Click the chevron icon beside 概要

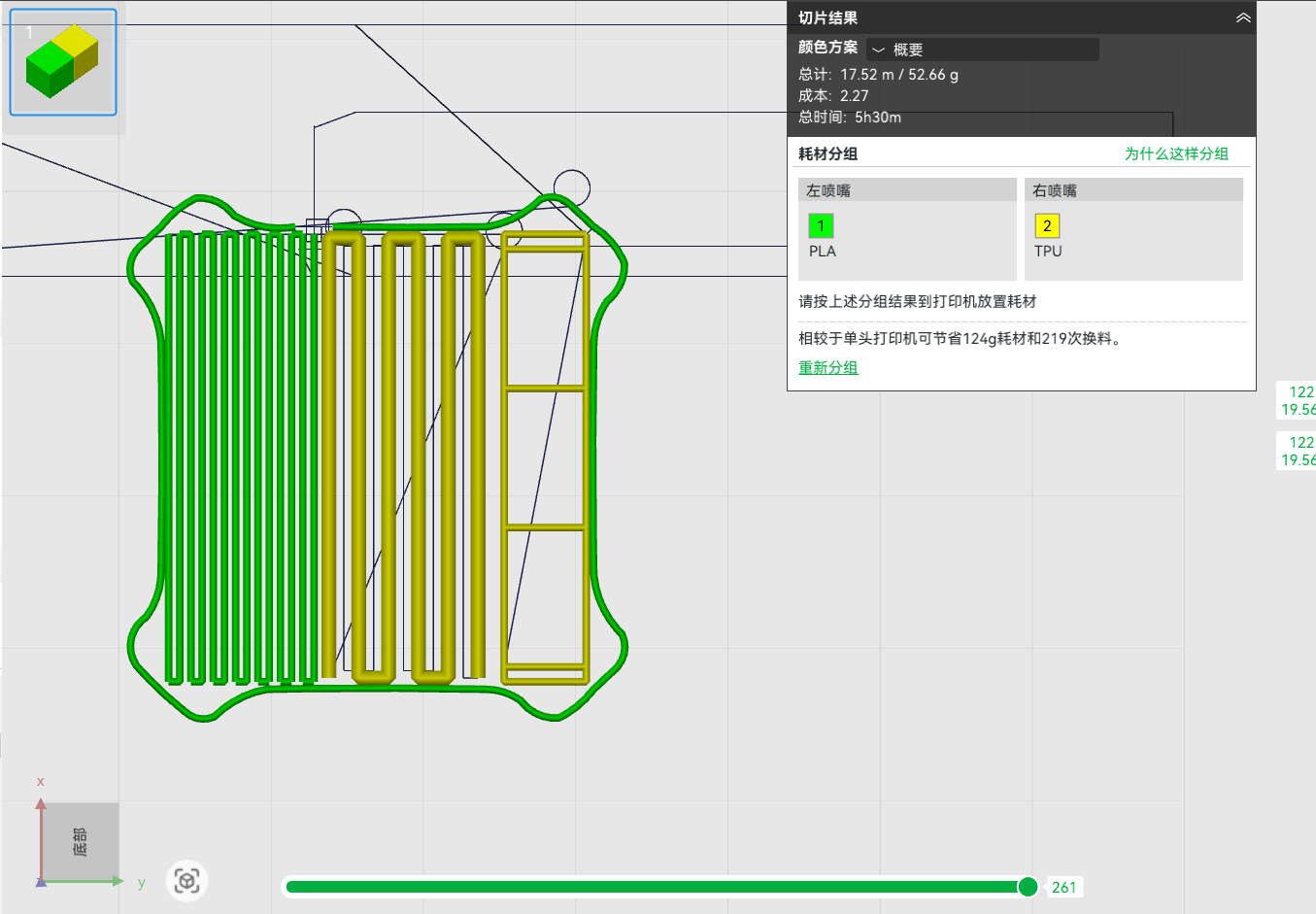pos(878,49)
